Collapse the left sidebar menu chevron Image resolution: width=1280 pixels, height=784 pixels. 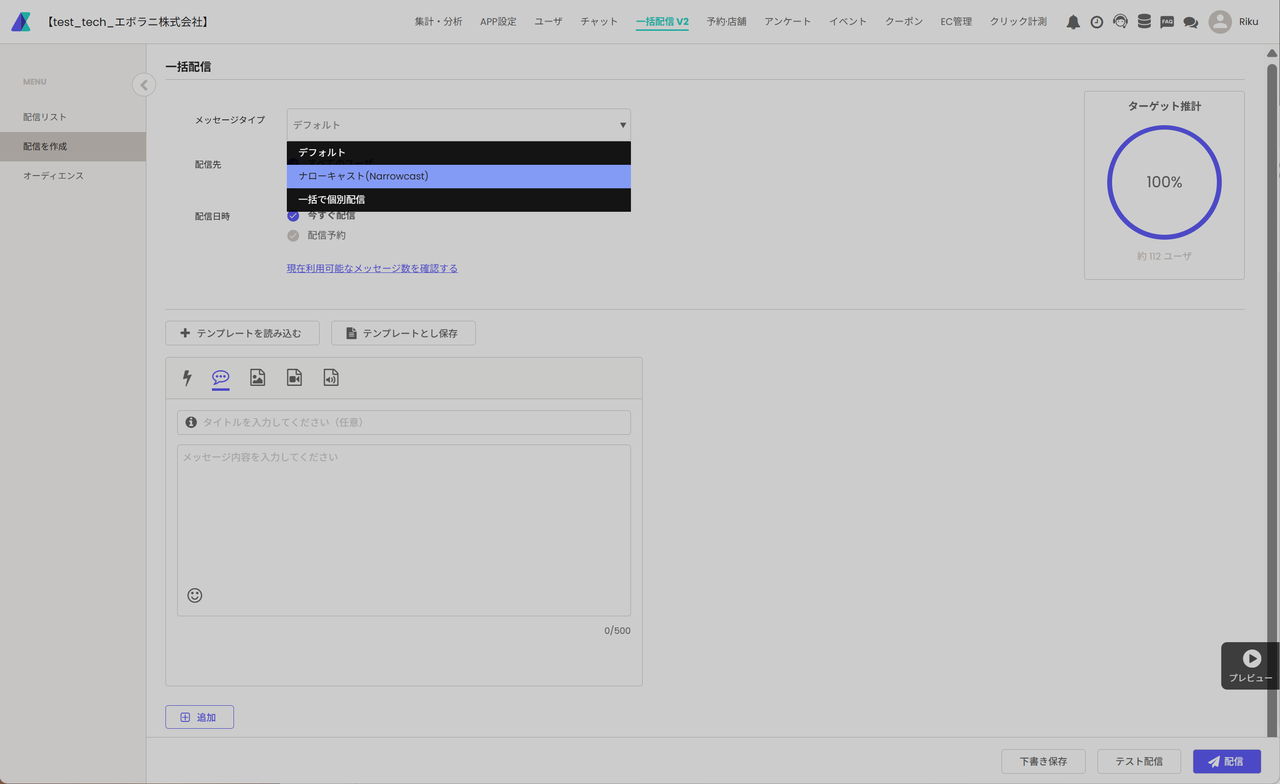[144, 85]
